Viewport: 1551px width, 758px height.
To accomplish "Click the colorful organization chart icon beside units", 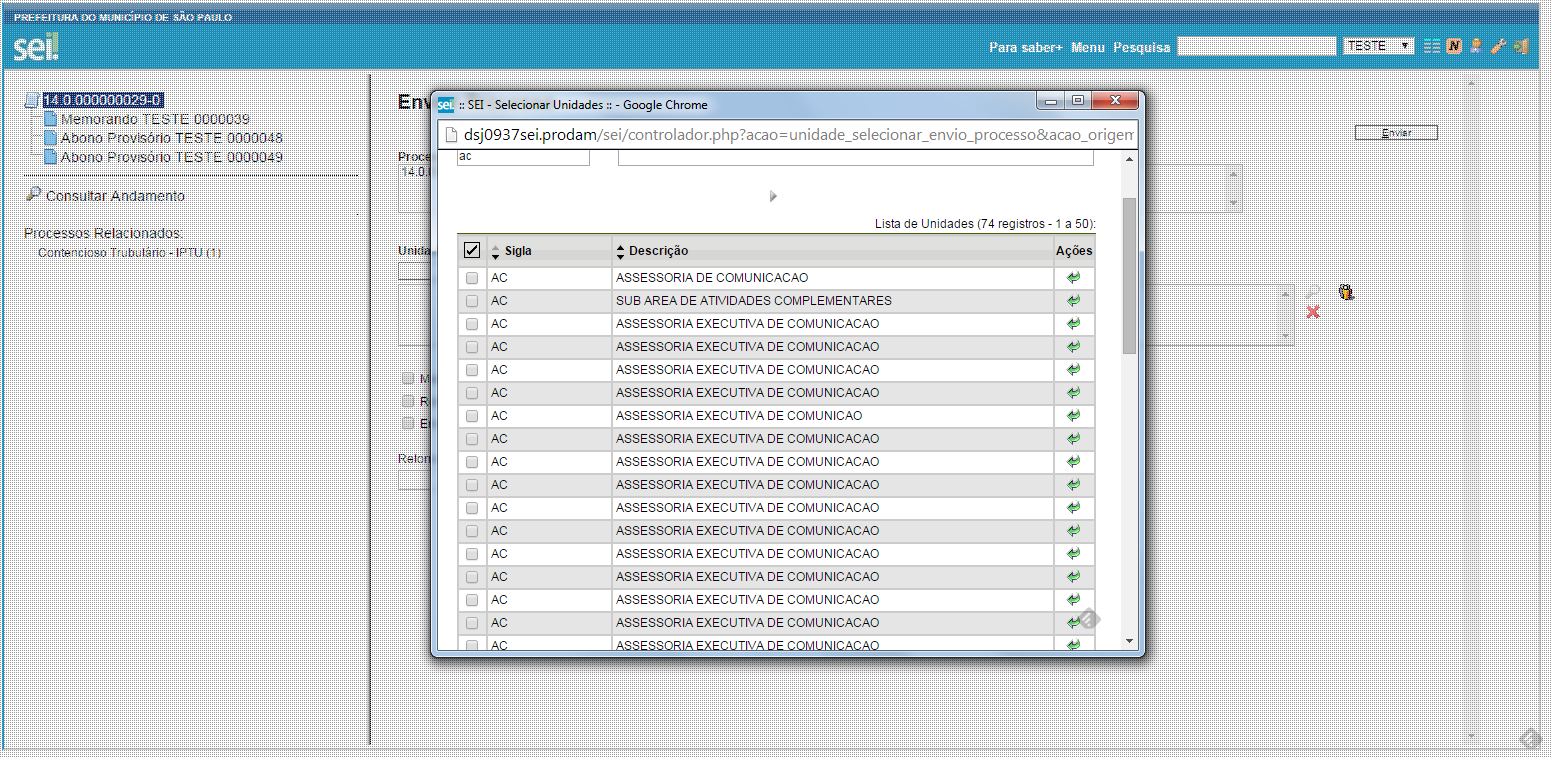I will point(1347,292).
